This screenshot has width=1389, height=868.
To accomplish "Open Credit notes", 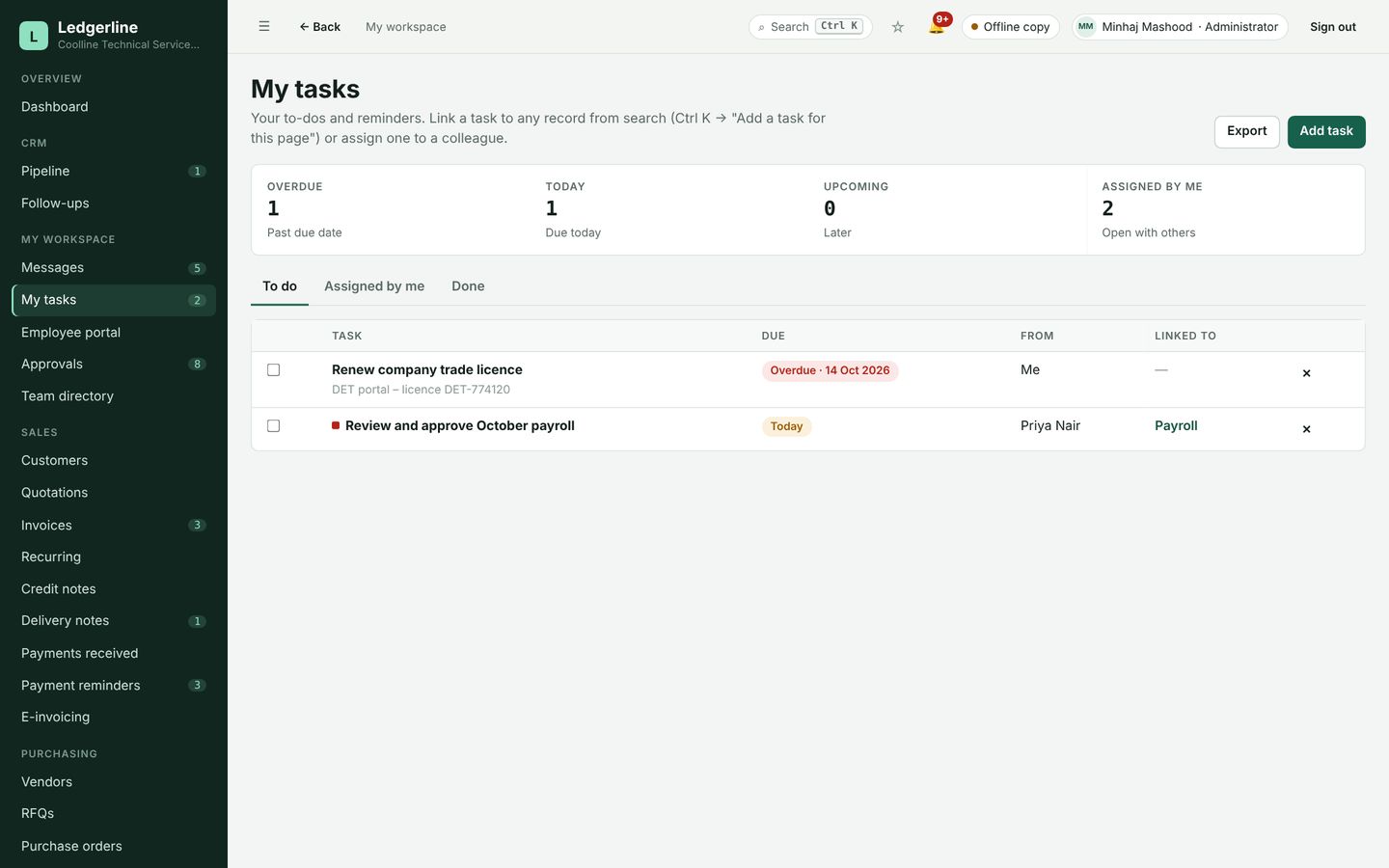I will [x=114, y=589].
